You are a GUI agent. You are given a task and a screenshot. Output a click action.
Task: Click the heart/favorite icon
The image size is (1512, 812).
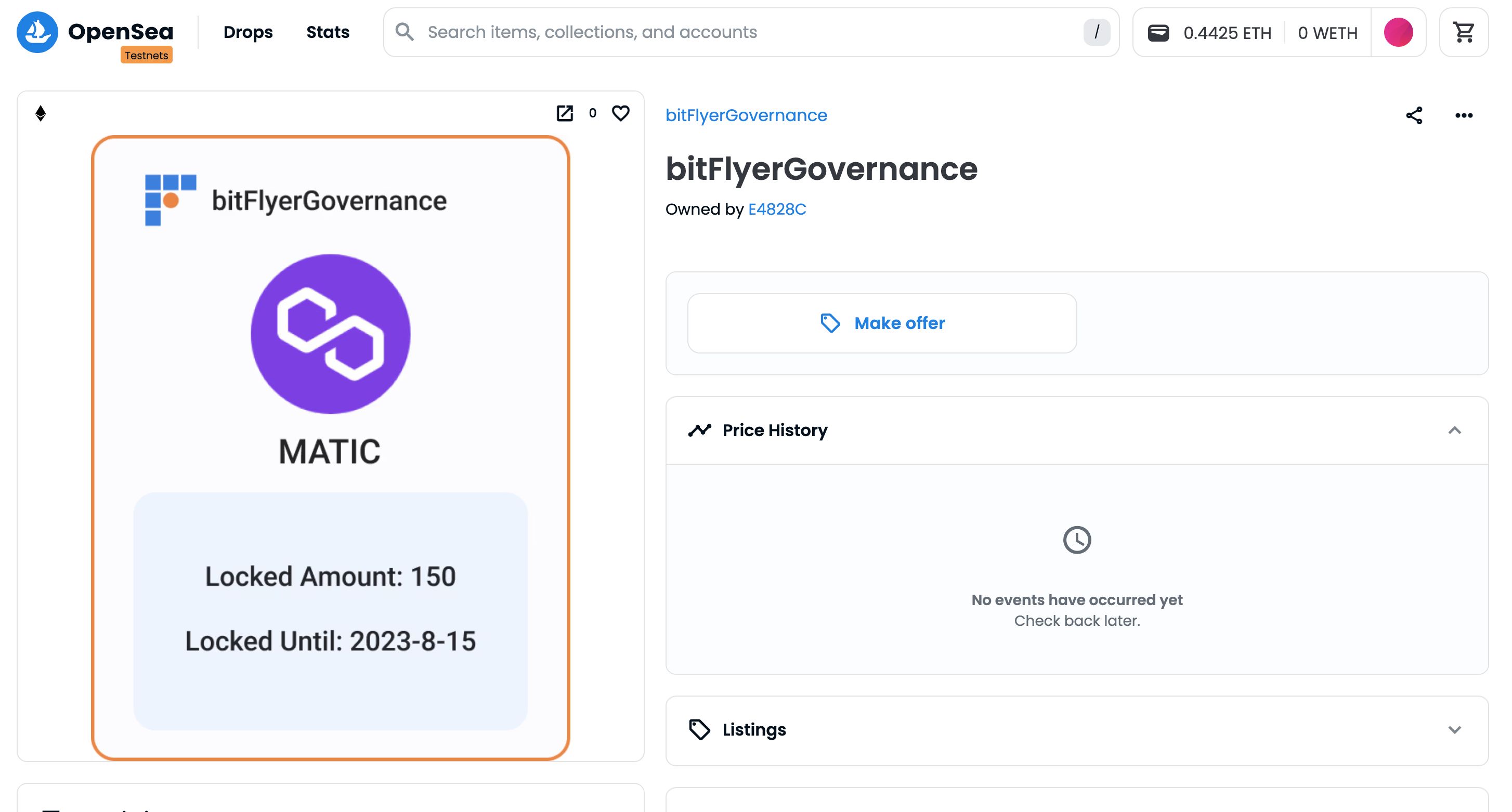[621, 112]
